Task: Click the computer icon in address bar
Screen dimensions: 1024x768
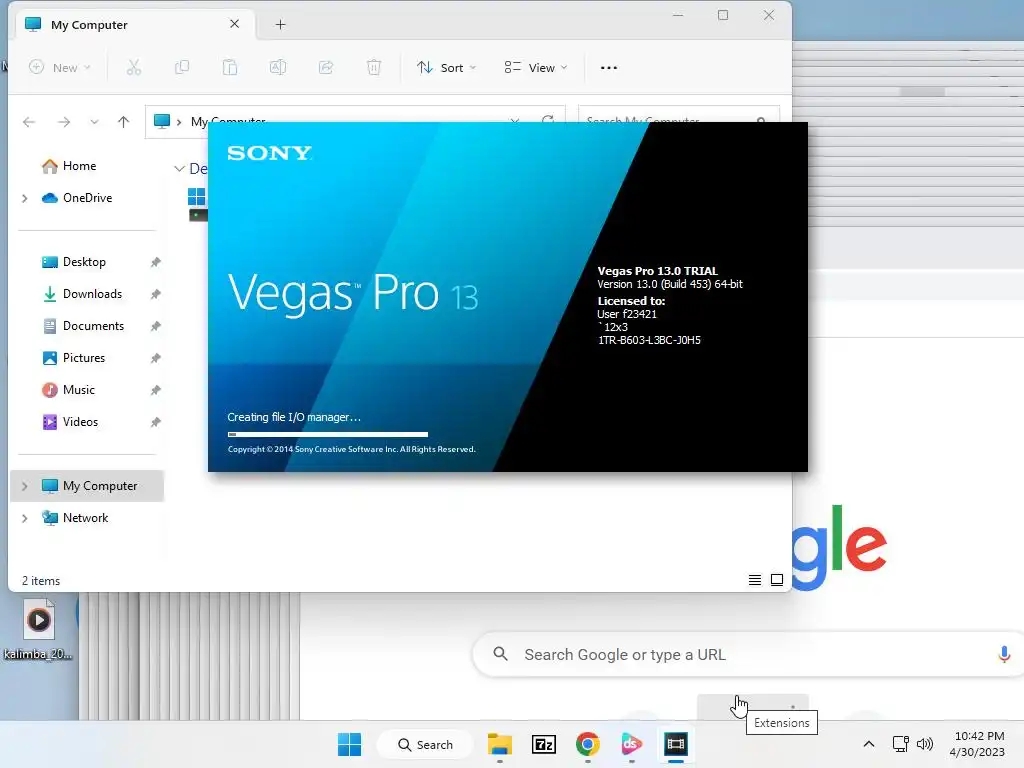Action: point(162,121)
